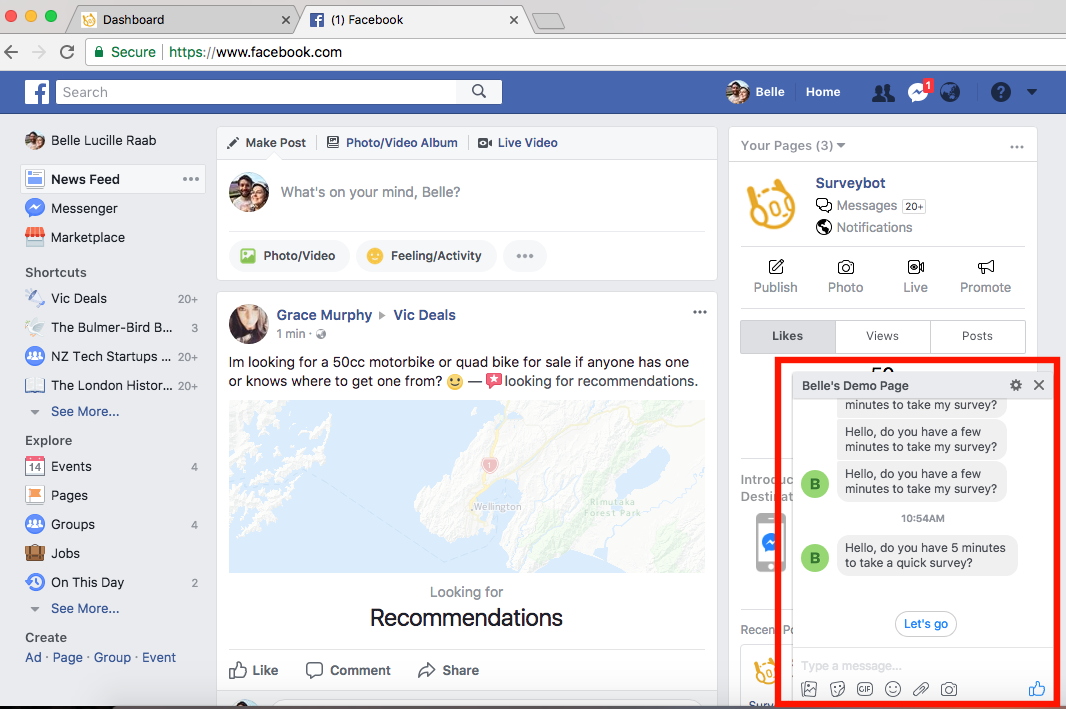Viewport: 1066px width, 709px height.
Task: Open options menu on Grace Murphy's post
Action: click(x=700, y=312)
